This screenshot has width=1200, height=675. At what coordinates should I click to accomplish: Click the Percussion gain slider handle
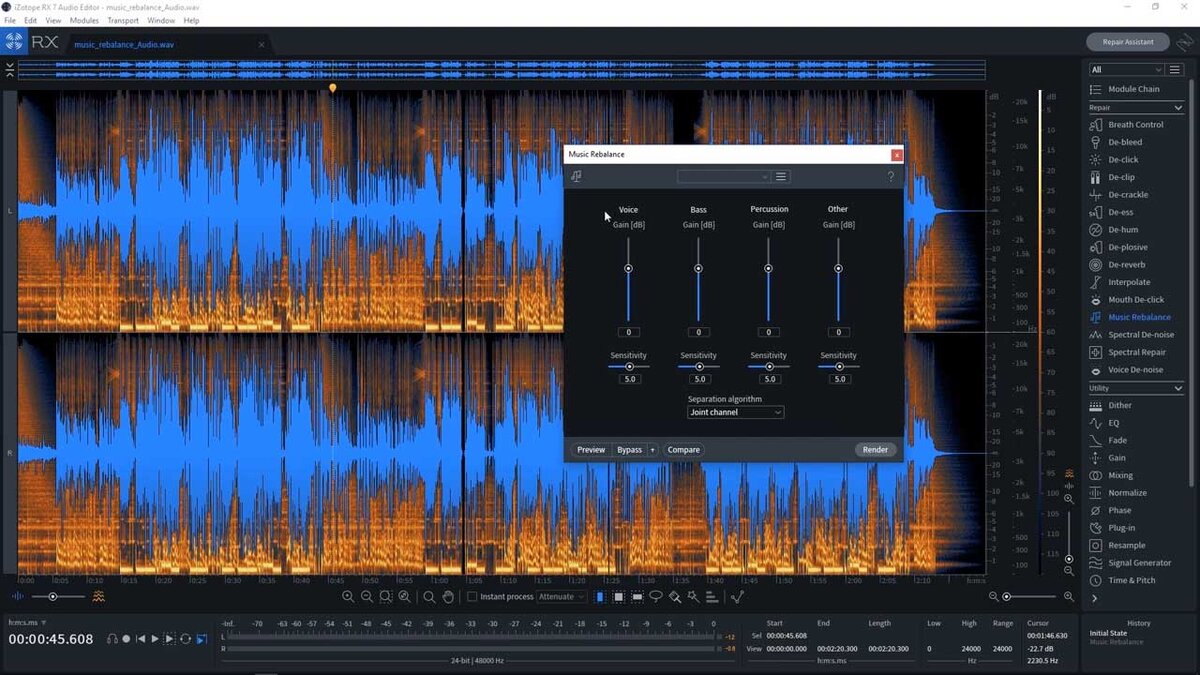(768, 268)
